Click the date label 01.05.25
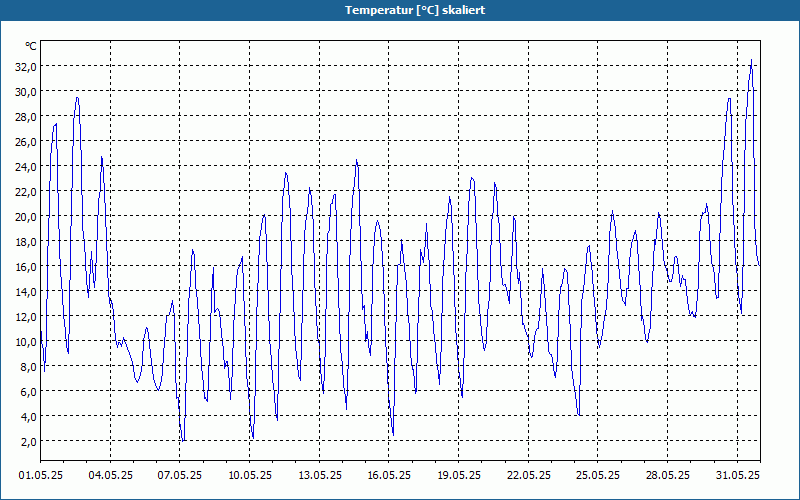 click(41, 475)
